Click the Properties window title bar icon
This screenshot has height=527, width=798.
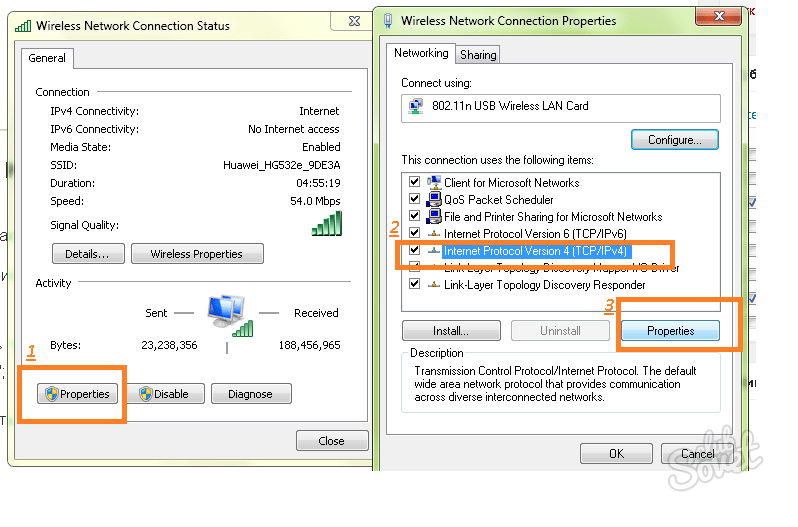point(388,21)
